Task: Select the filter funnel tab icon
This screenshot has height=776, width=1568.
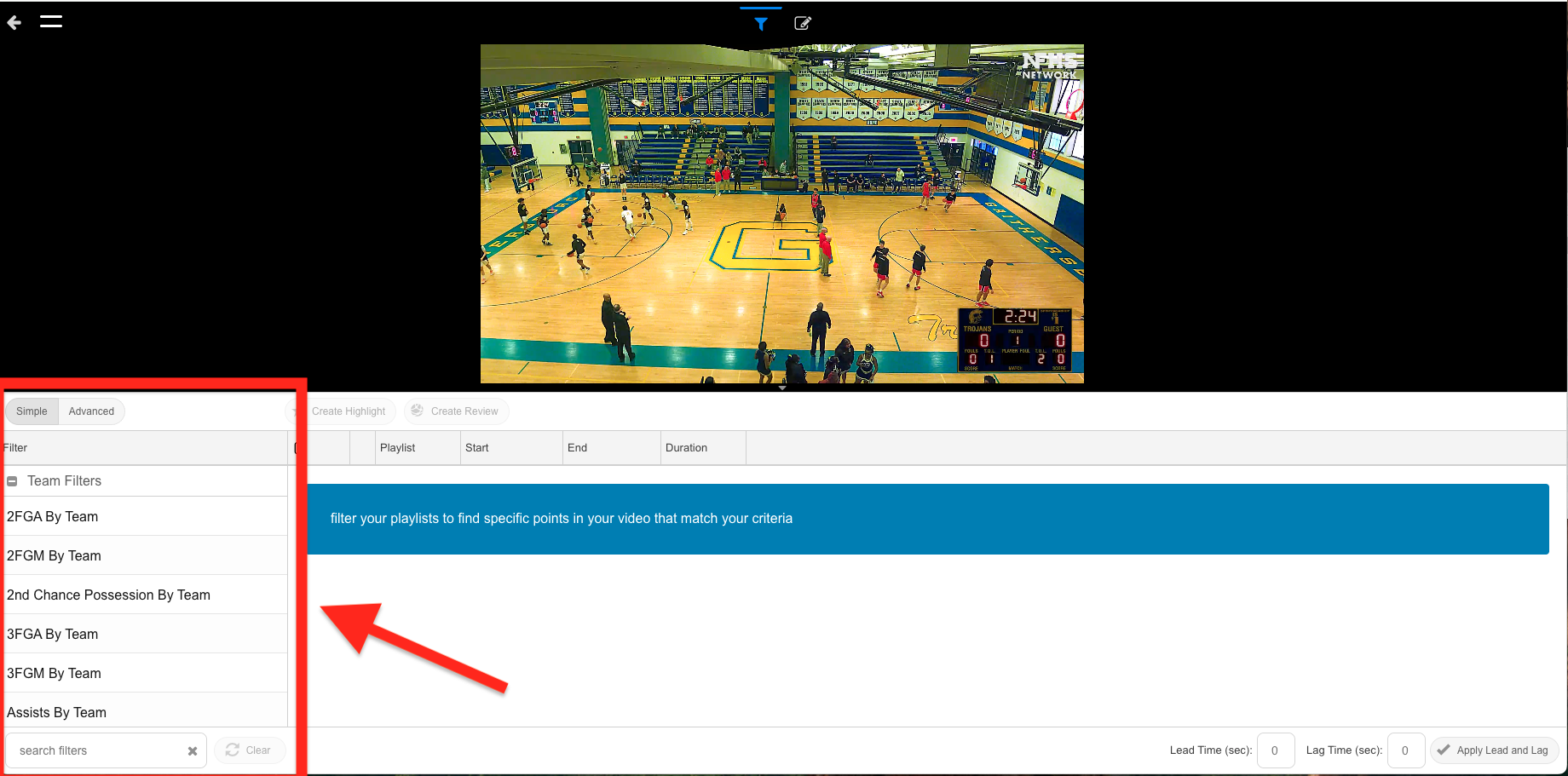Action: pyautogui.click(x=761, y=24)
